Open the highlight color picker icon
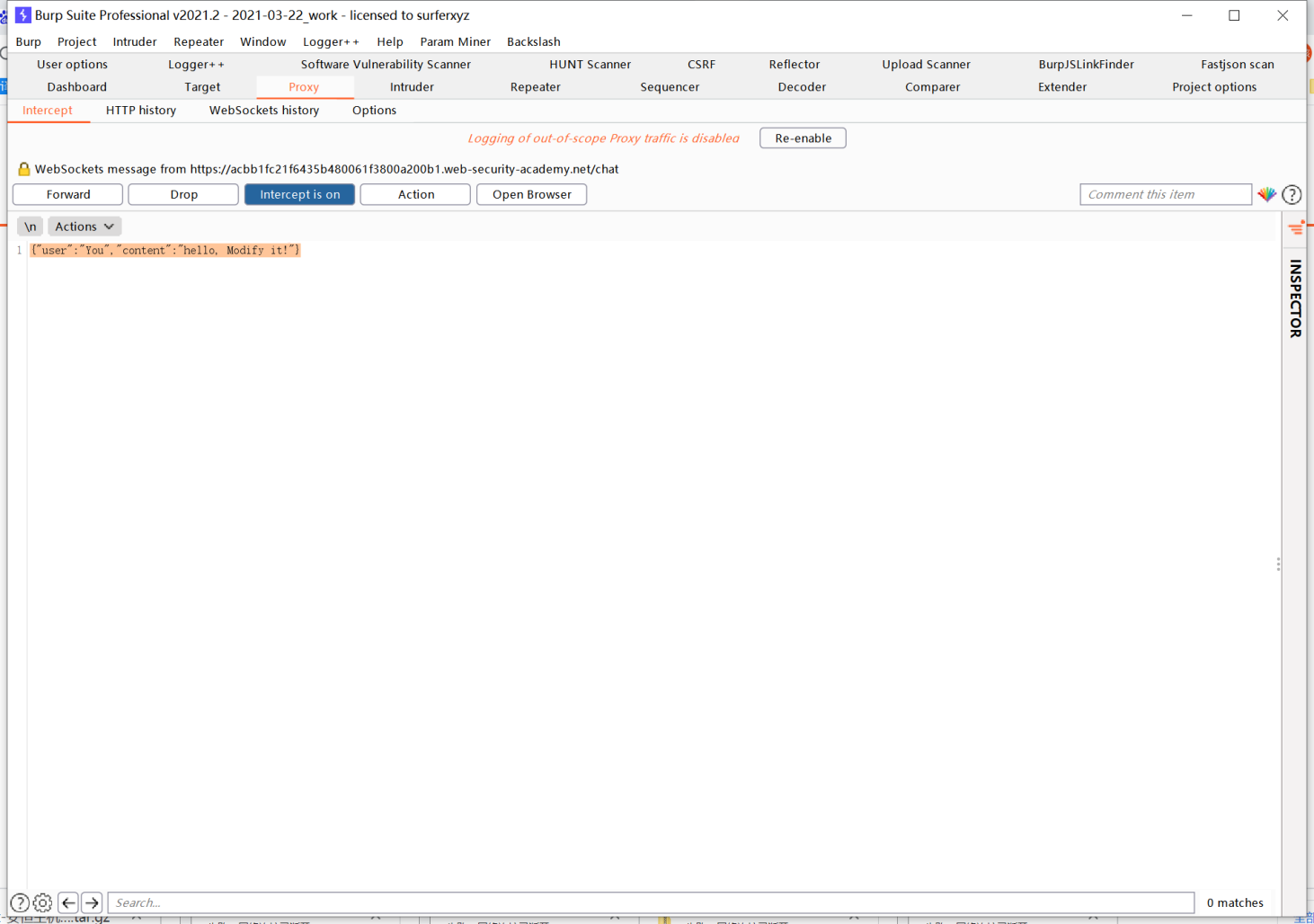 [1267, 194]
